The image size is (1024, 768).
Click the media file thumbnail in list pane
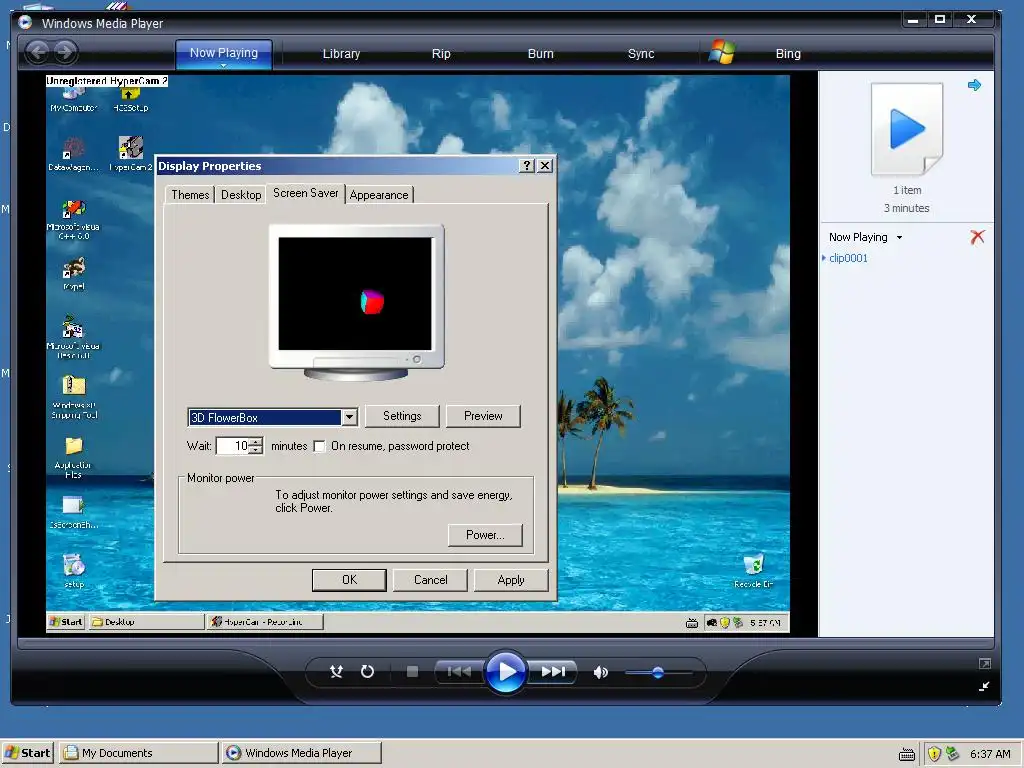907,129
